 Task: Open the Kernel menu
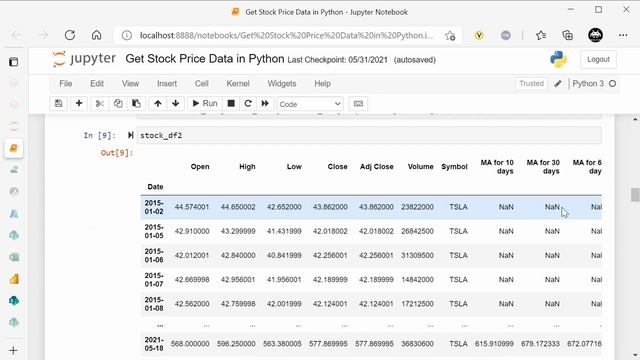tap(238, 84)
